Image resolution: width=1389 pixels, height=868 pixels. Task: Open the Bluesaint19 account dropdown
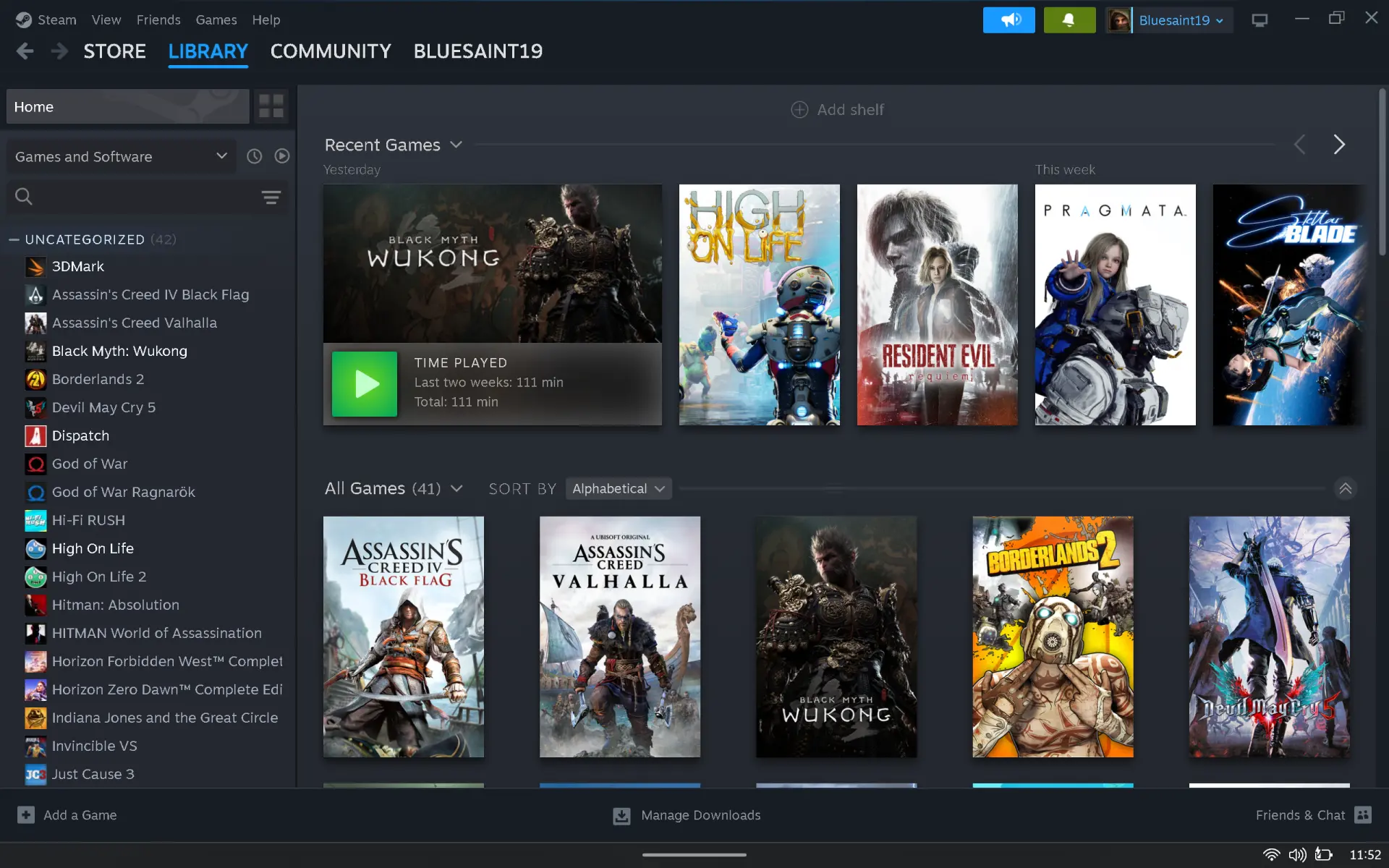1181,20
